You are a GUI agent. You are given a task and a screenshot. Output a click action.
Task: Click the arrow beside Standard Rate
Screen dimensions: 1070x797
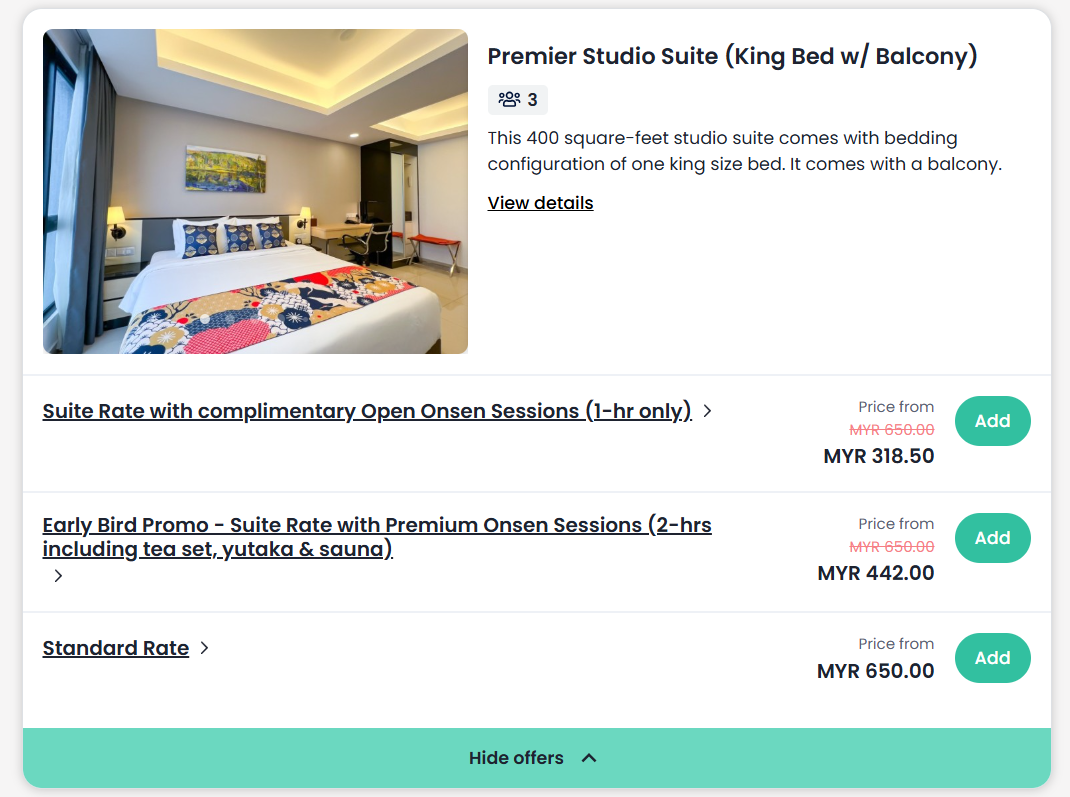coord(204,648)
